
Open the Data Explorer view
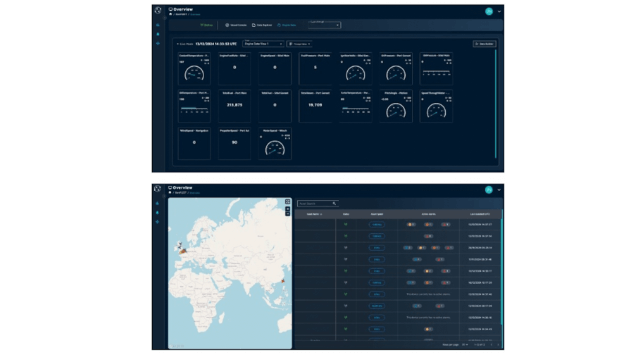pos(262,25)
